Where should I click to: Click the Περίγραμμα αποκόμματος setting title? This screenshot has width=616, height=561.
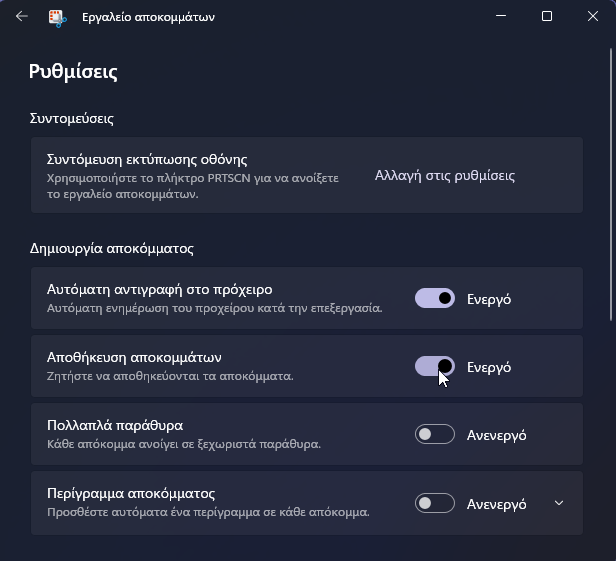point(131,493)
